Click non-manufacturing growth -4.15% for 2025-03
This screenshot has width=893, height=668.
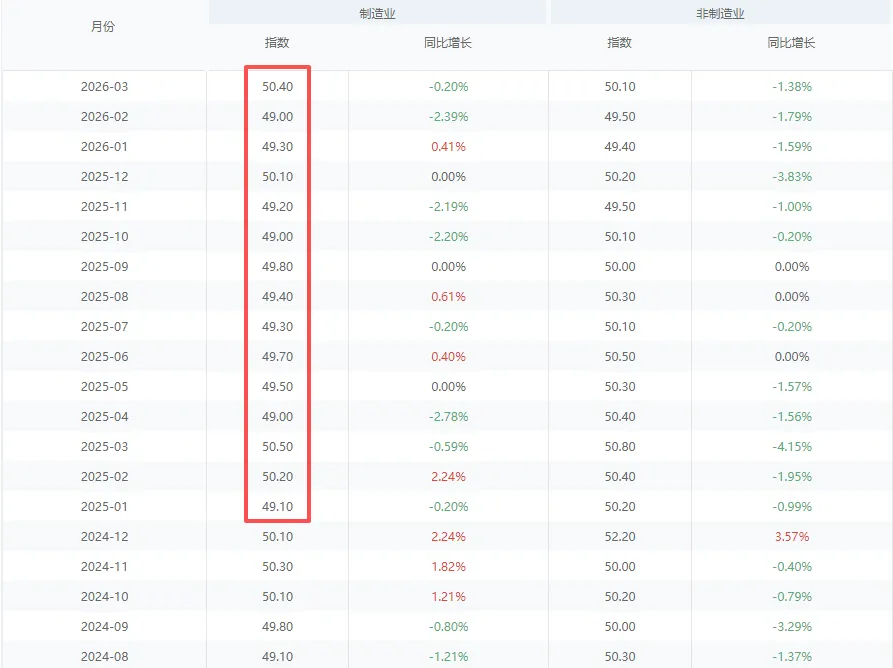[x=792, y=446]
